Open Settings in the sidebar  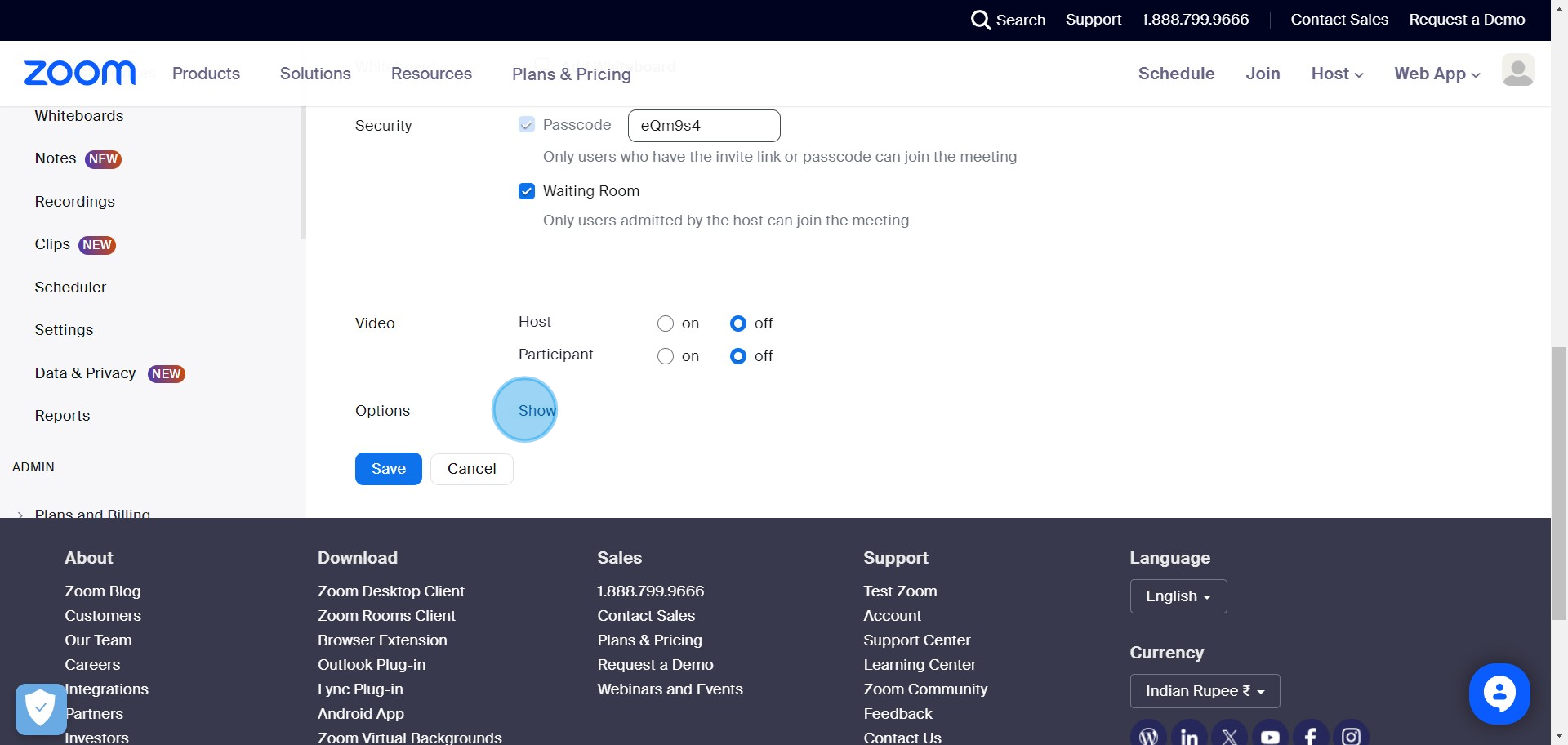tap(64, 330)
